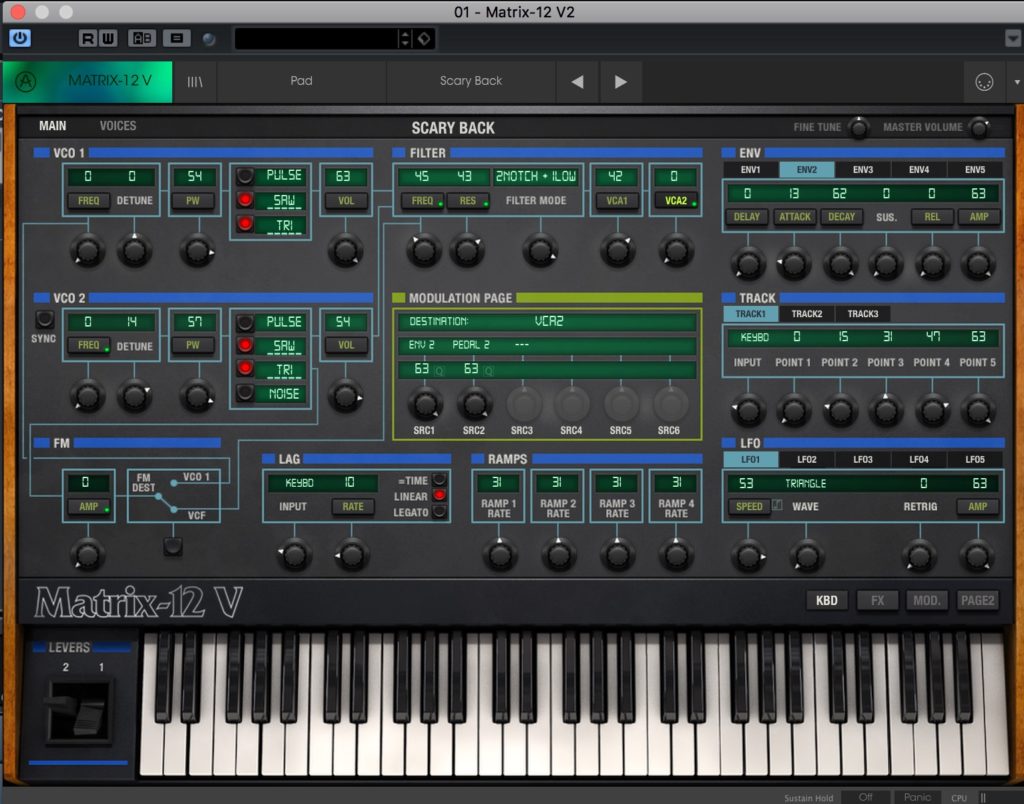Enable the automation Write (W) button
1024x804 pixels.
tap(108, 39)
